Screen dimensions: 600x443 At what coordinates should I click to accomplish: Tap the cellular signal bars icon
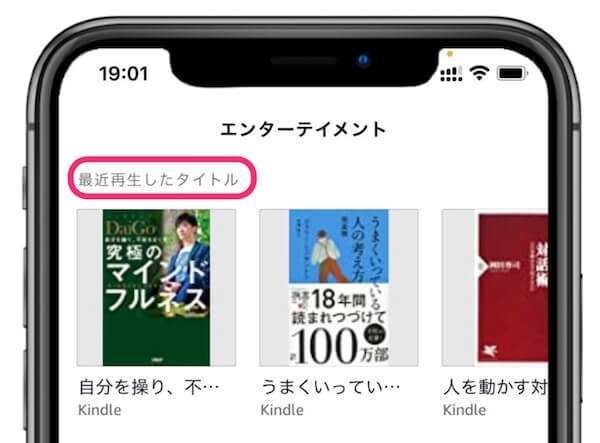(451, 73)
